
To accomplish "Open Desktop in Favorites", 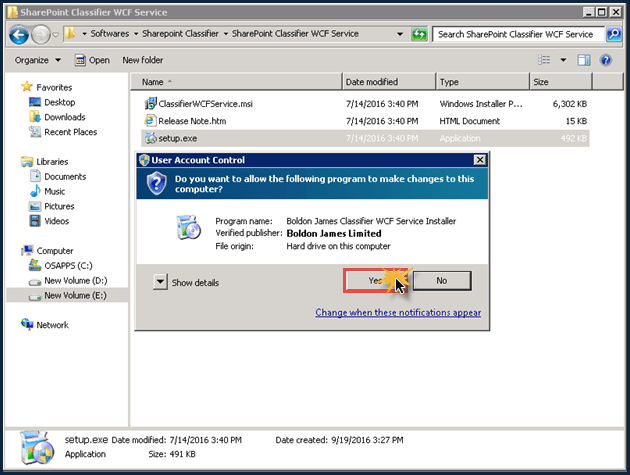I will coord(59,102).
